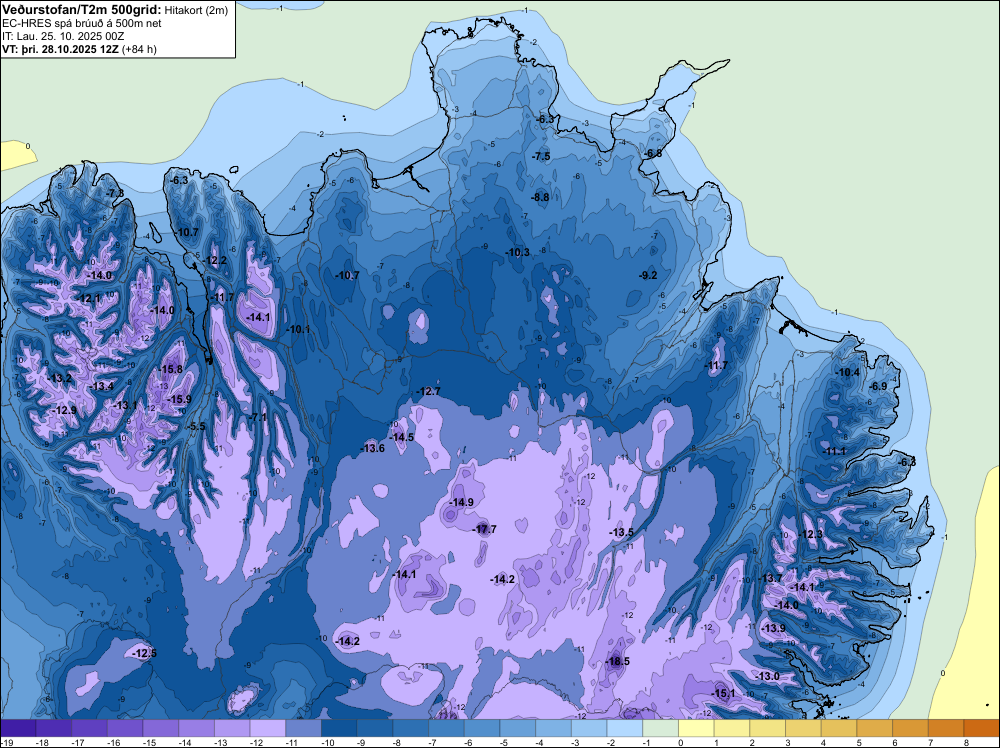Click the -14.9 temperature reading
The image size is (1000, 748).
pyautogui.click(x=462, y=502)
